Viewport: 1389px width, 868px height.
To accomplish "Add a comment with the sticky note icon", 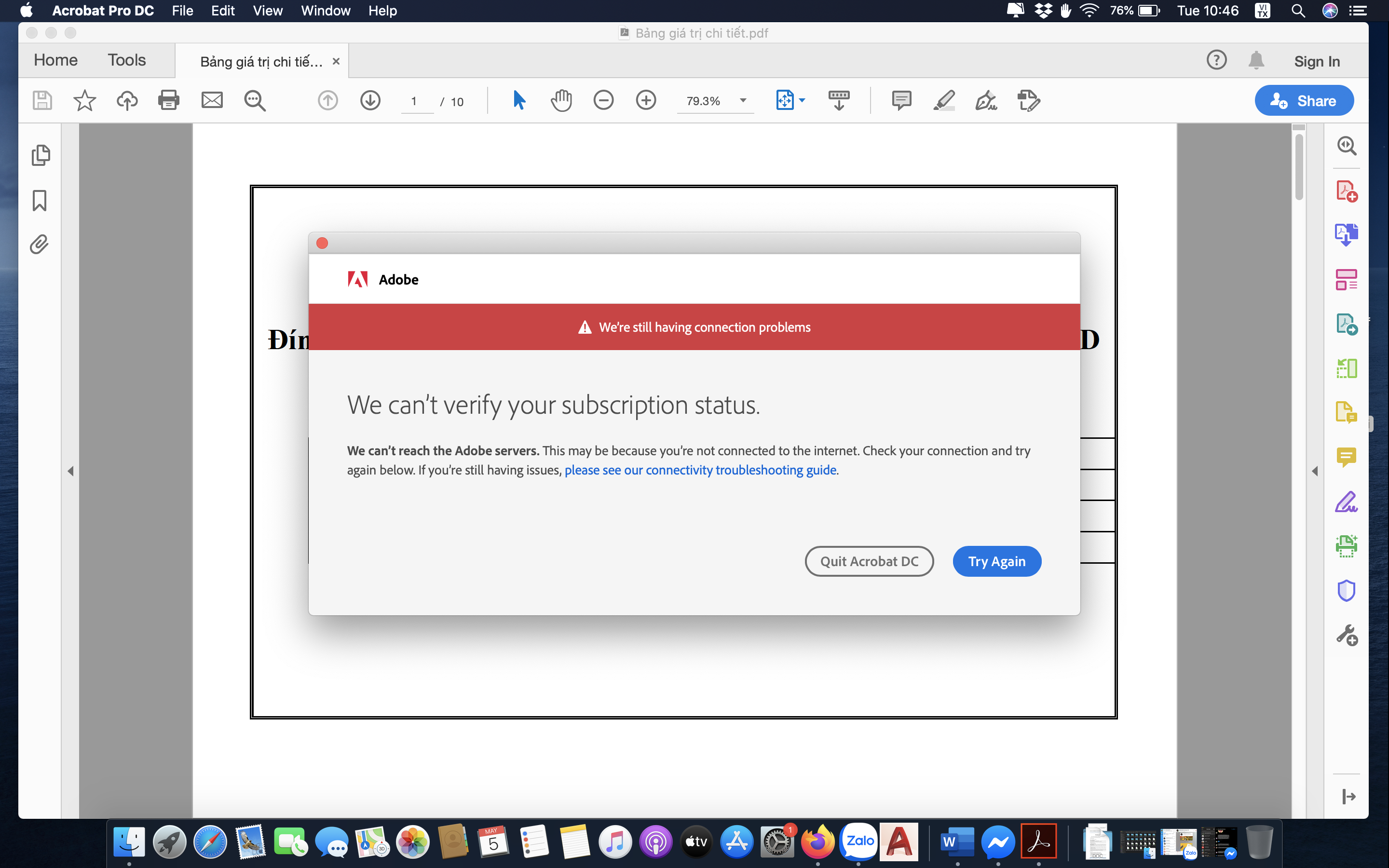I will pos(902,100).
